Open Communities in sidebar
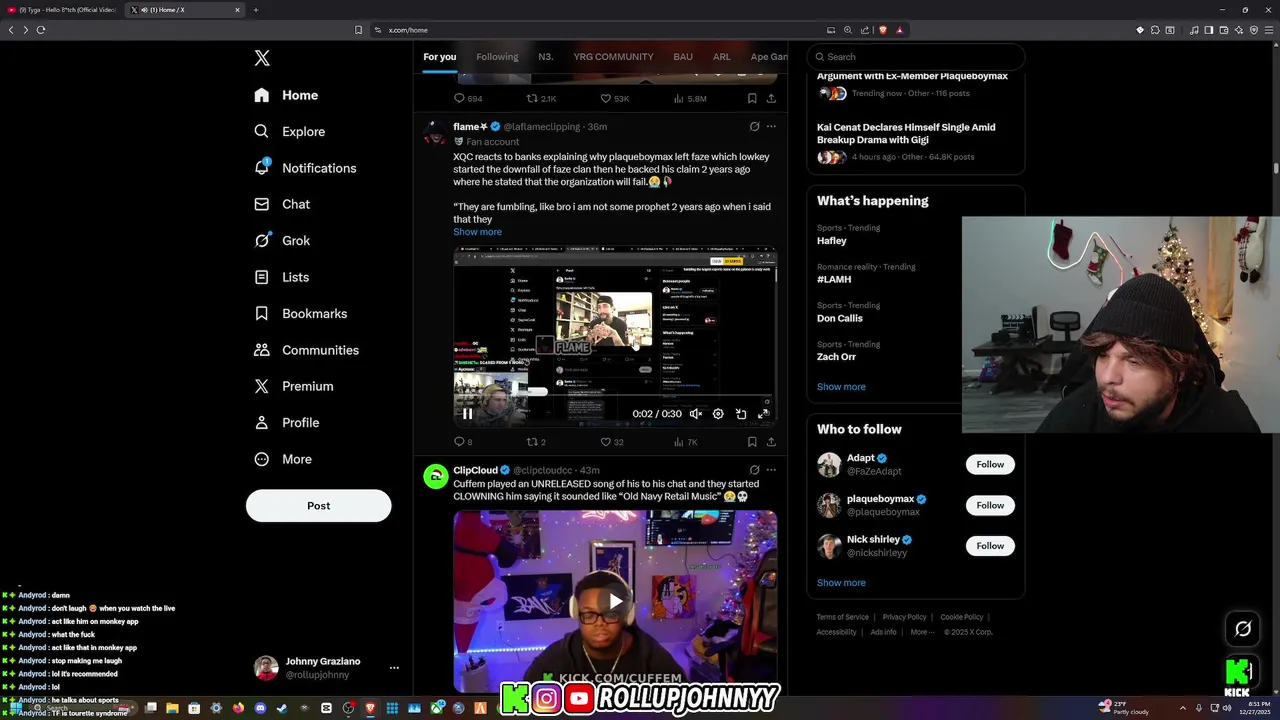 pyautogui.click(x=306, y=350)
